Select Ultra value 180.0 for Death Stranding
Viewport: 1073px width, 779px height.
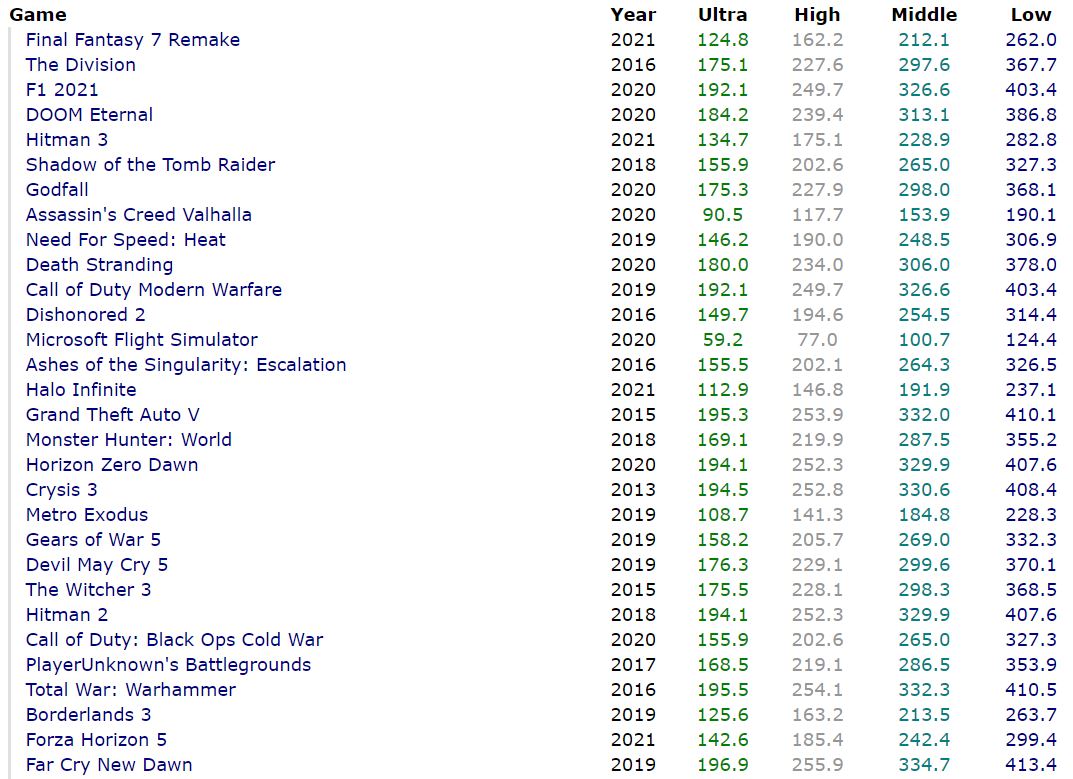pos(723,265)
